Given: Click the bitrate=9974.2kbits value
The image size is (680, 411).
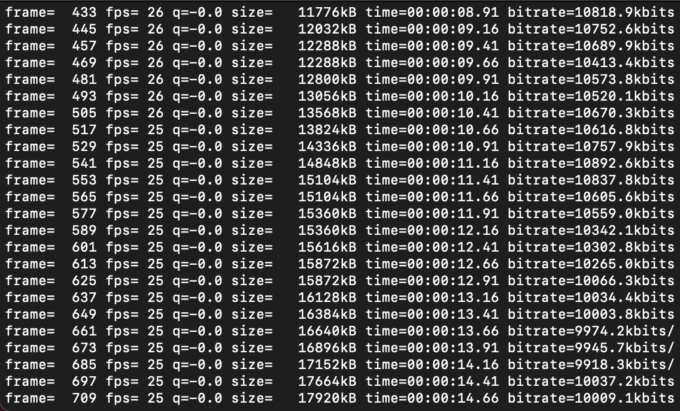Looking at the screenshot, I should pos(591,331).
